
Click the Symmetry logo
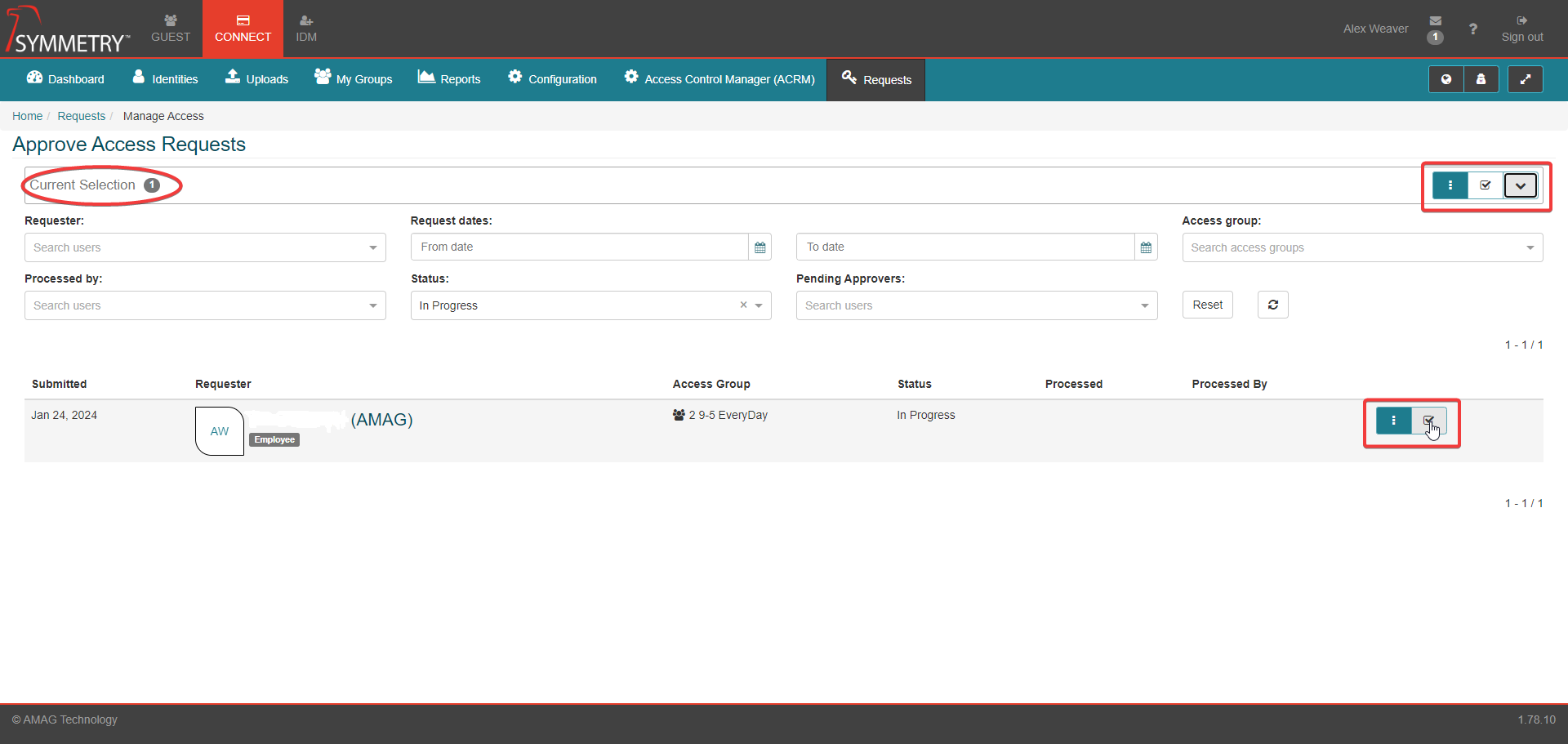(x=68, y=30)
